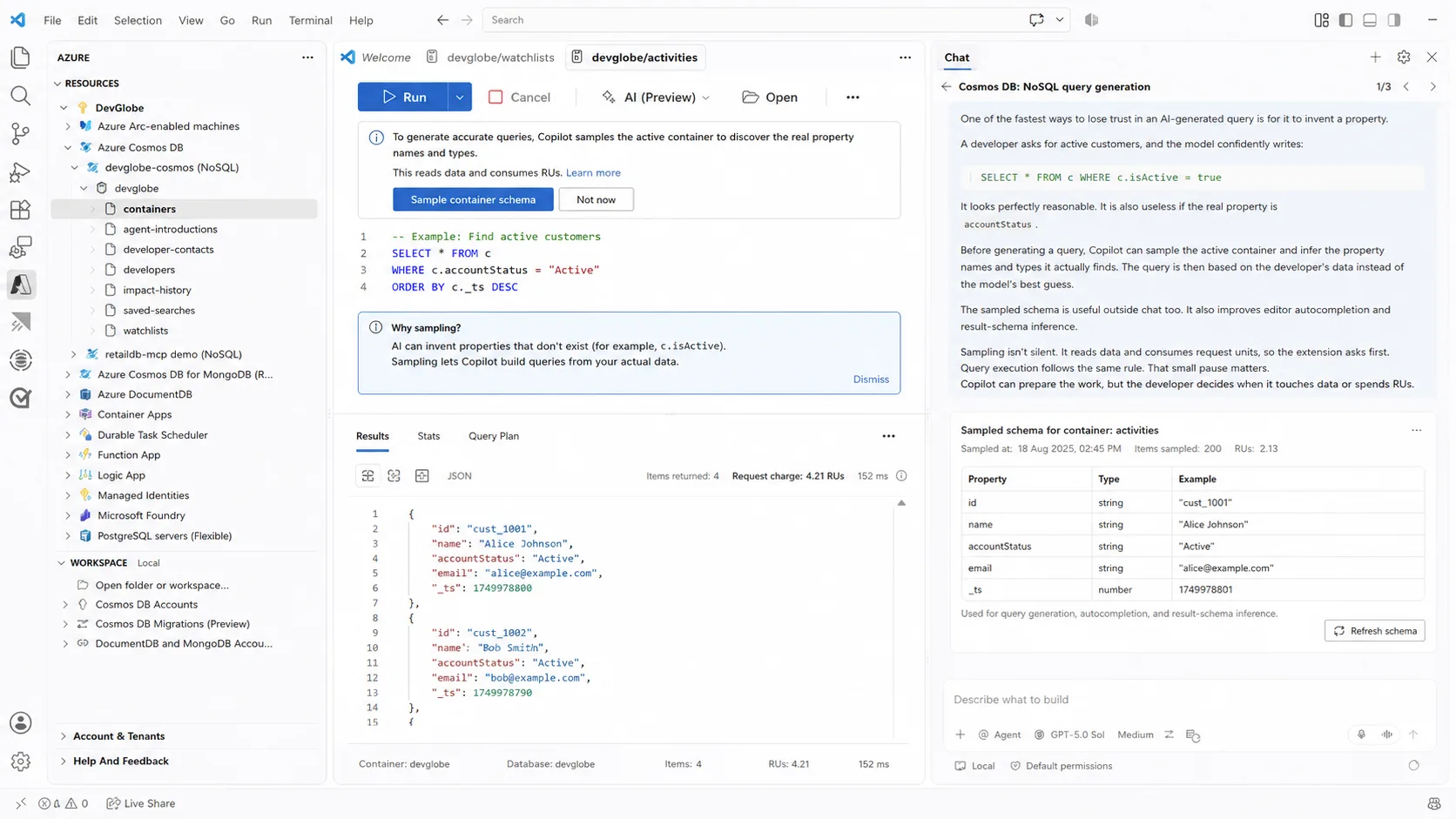
Task: Open the File menu
Action: (52, 20)
